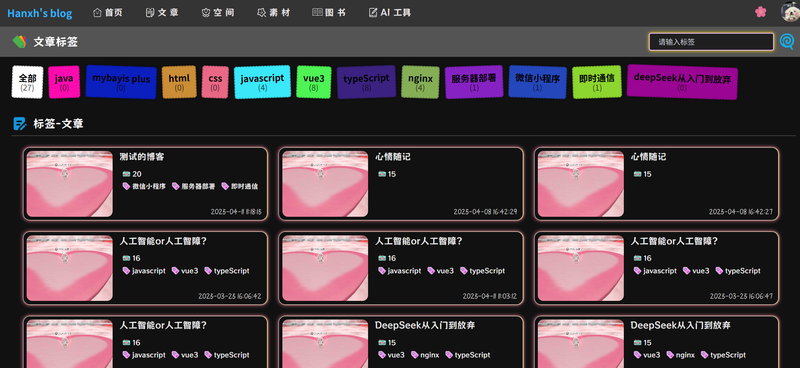Open the AI 工具 nav item

[390, 13]
